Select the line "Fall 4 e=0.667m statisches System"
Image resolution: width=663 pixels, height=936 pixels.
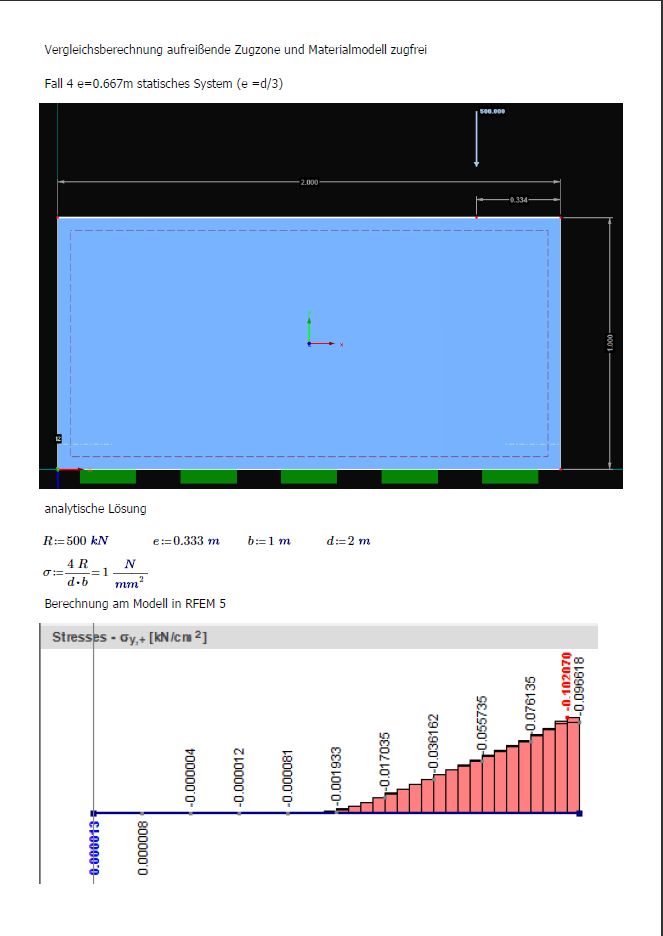click(x=164, y=84)
